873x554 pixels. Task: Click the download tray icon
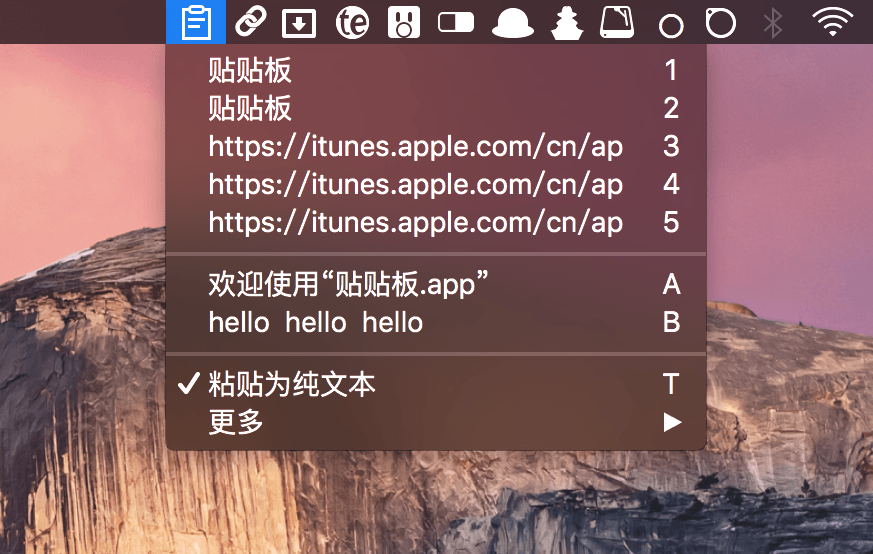[x=299, y=22]
